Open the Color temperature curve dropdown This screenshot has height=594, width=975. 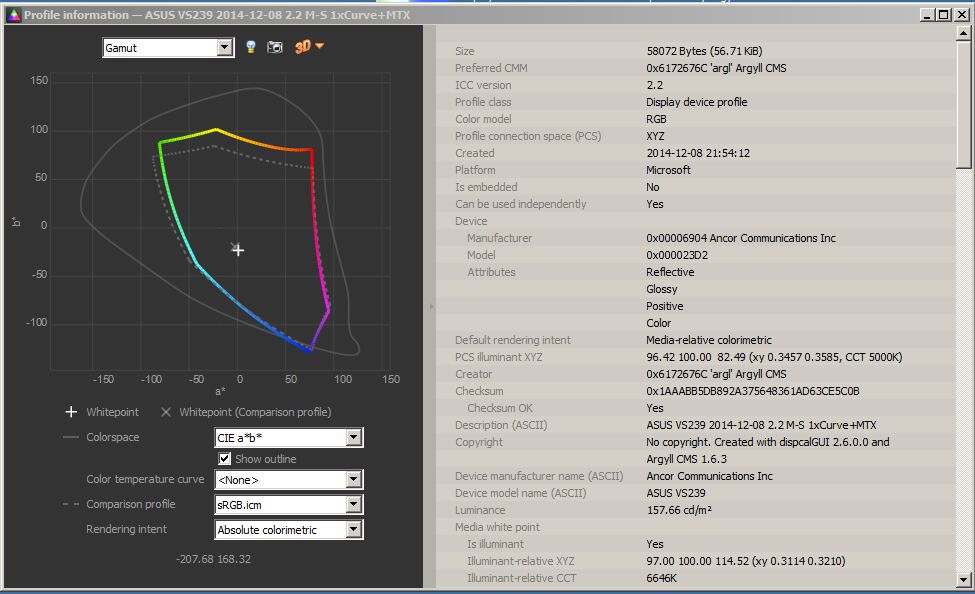point(353,480)
